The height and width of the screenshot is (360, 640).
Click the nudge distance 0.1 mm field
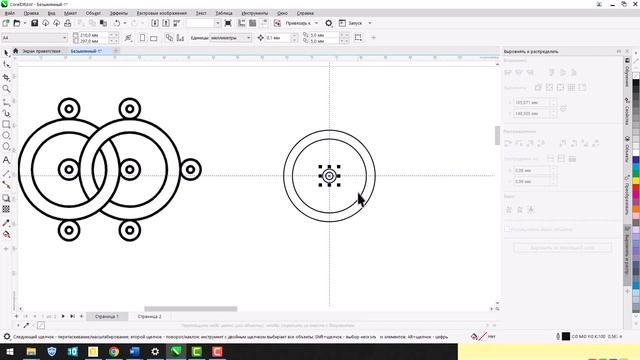coord(278,38)
